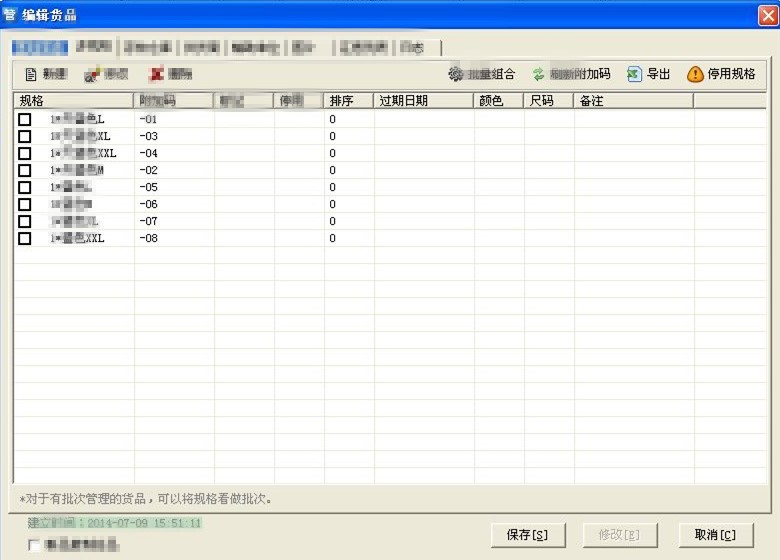Check the box for the -01 row

(x=25, y=119)
